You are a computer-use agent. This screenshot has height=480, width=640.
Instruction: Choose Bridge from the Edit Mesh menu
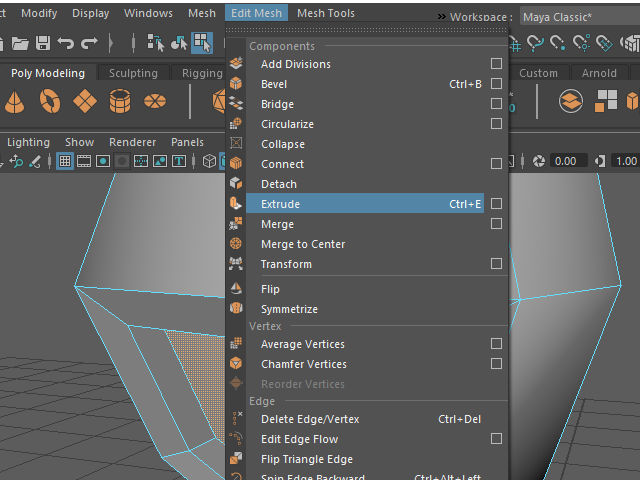(x=277, y=104)
